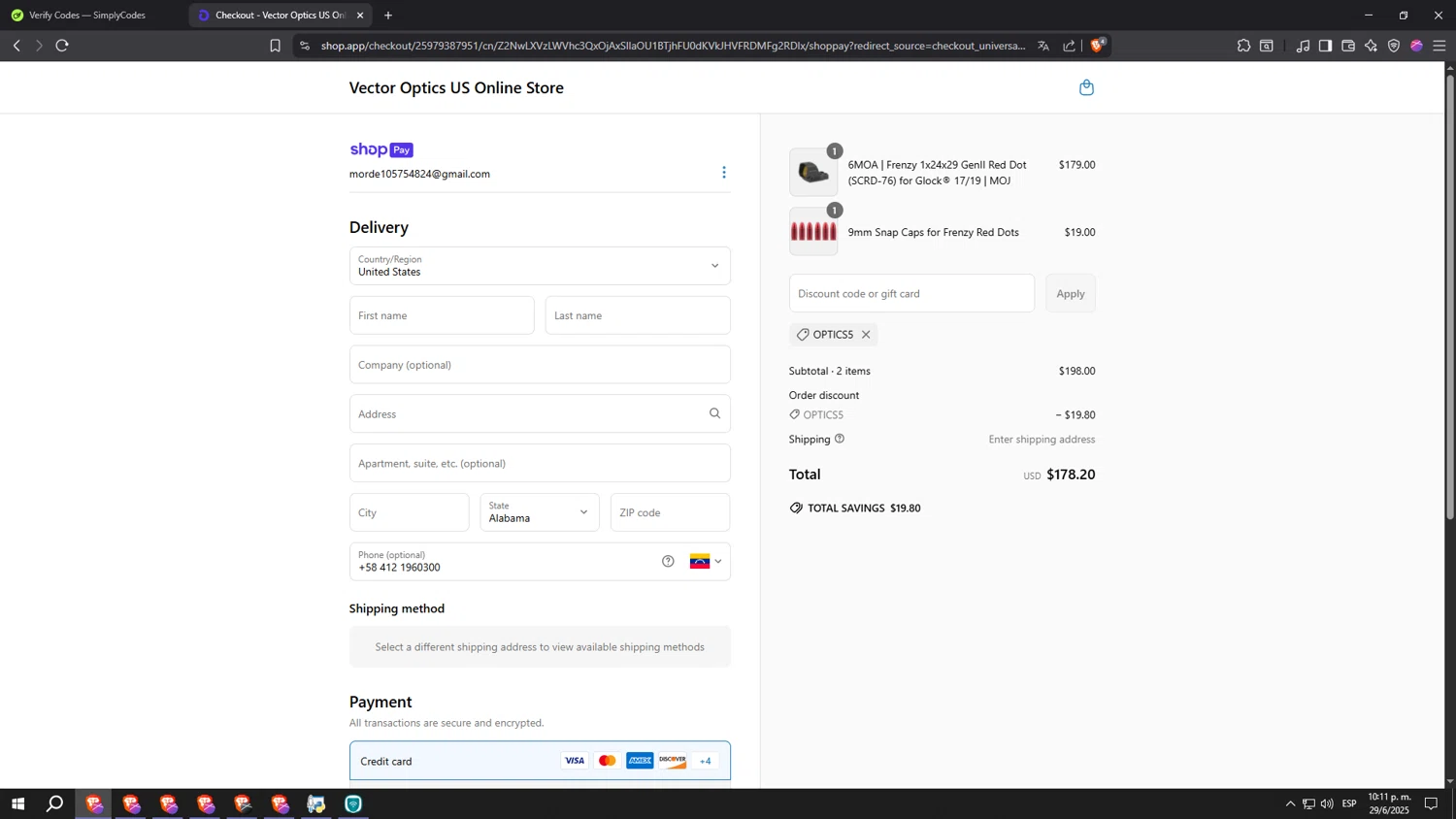The width and height of the screenshot is (1456, 819).
Task: Open the VPN shield app in taskbar
Action: pyautogui.click(x=353, y=803)
